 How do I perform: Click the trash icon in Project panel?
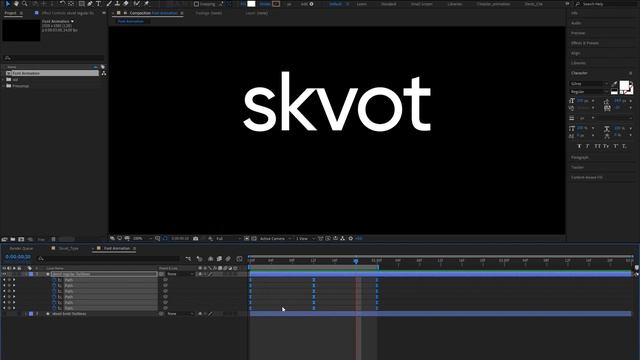click(53, 239)
